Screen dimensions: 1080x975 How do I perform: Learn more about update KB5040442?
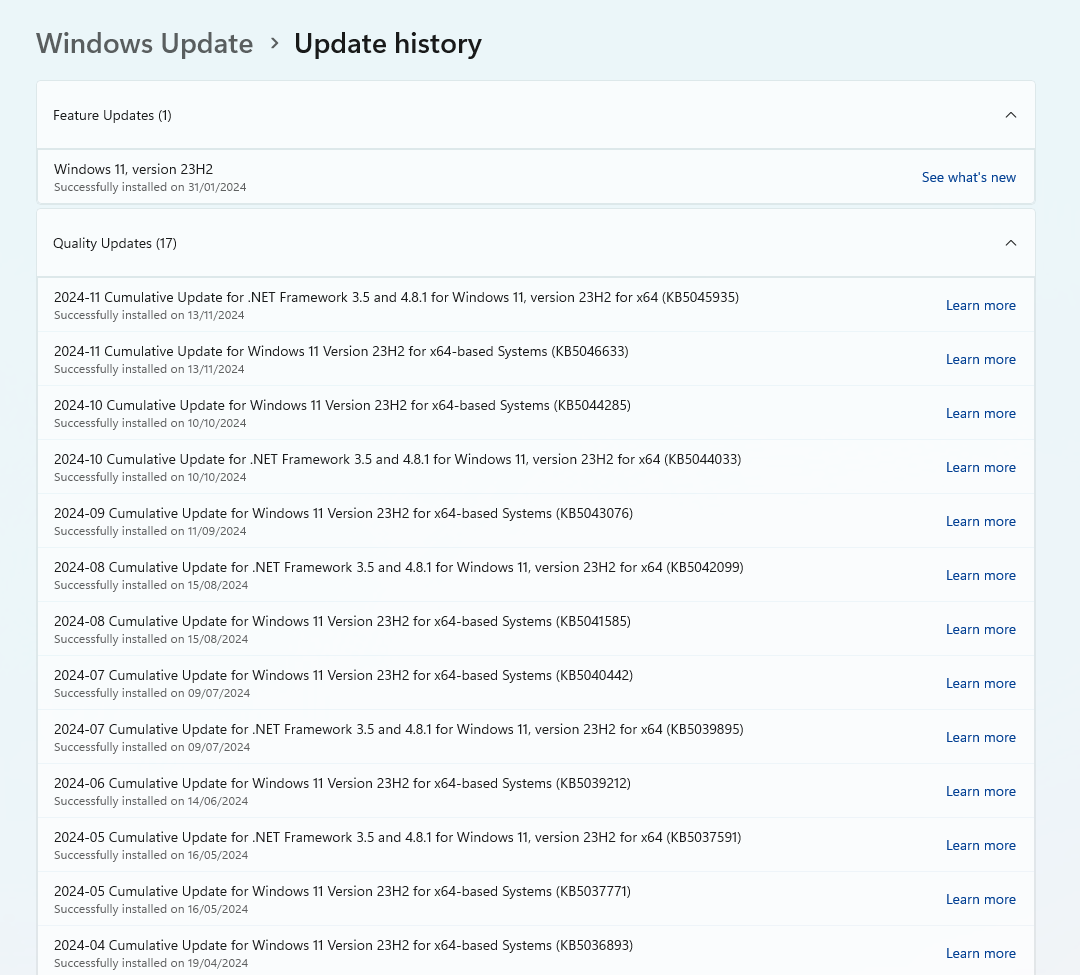(980, 683)
